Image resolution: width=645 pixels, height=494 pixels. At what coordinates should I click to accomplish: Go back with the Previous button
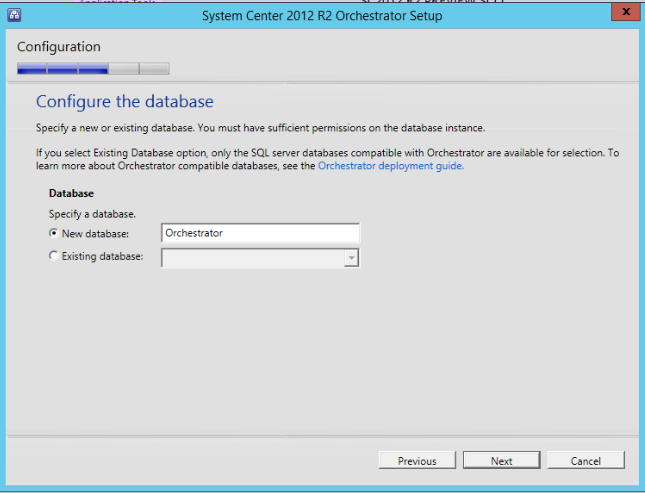417,461
